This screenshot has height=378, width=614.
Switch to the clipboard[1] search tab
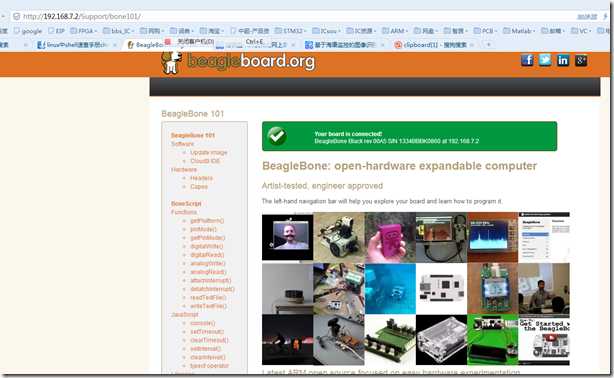pyautogui.click(x=434, y=45)
